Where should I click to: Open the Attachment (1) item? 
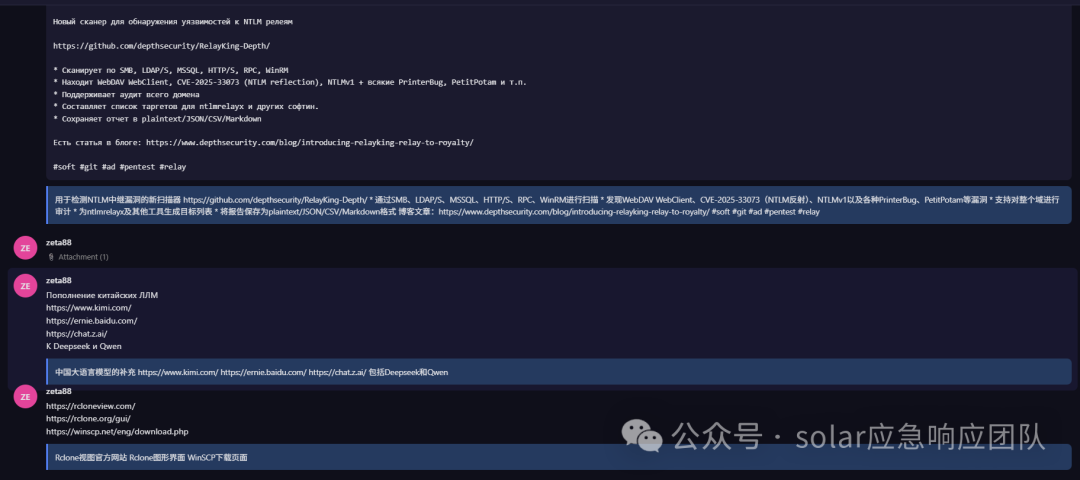point(83,257)
